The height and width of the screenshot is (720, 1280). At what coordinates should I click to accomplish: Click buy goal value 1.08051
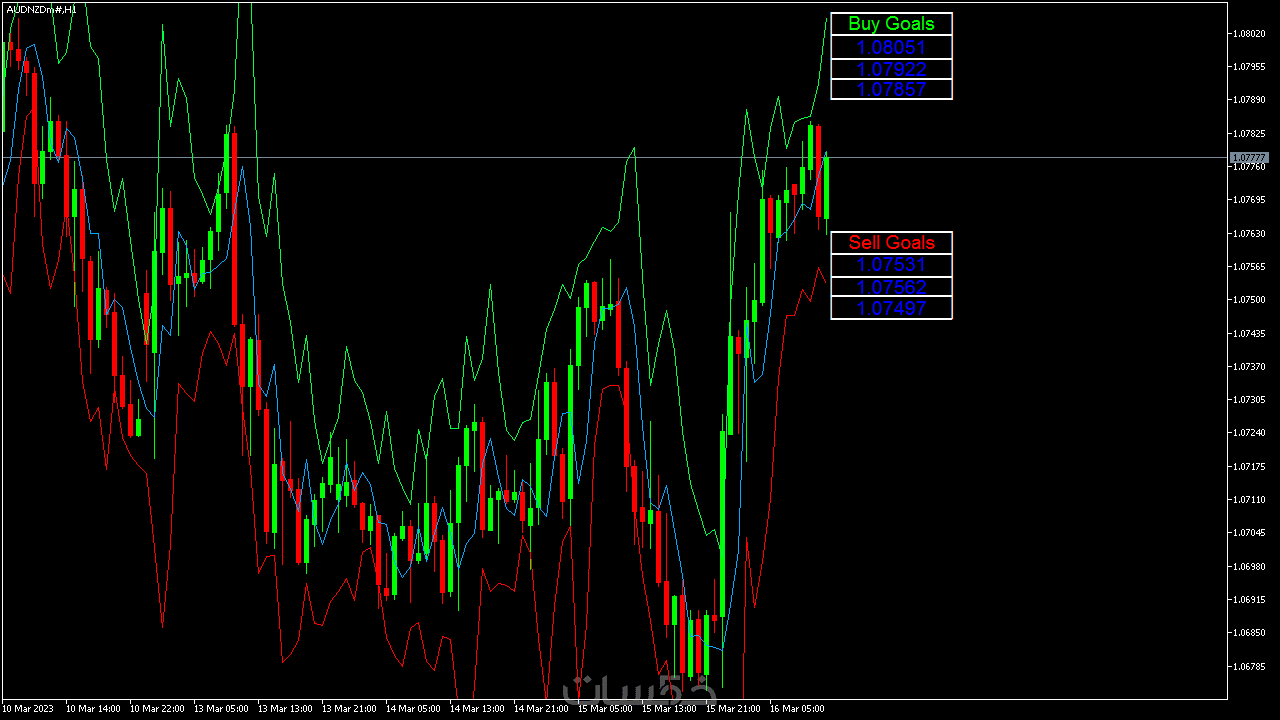[891, 47]
